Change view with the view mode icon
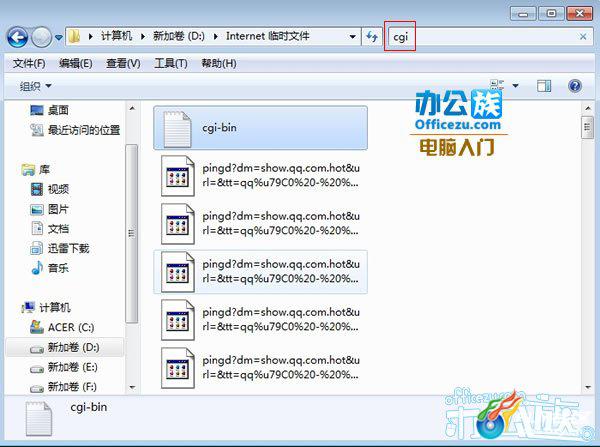 coord(497,85)
